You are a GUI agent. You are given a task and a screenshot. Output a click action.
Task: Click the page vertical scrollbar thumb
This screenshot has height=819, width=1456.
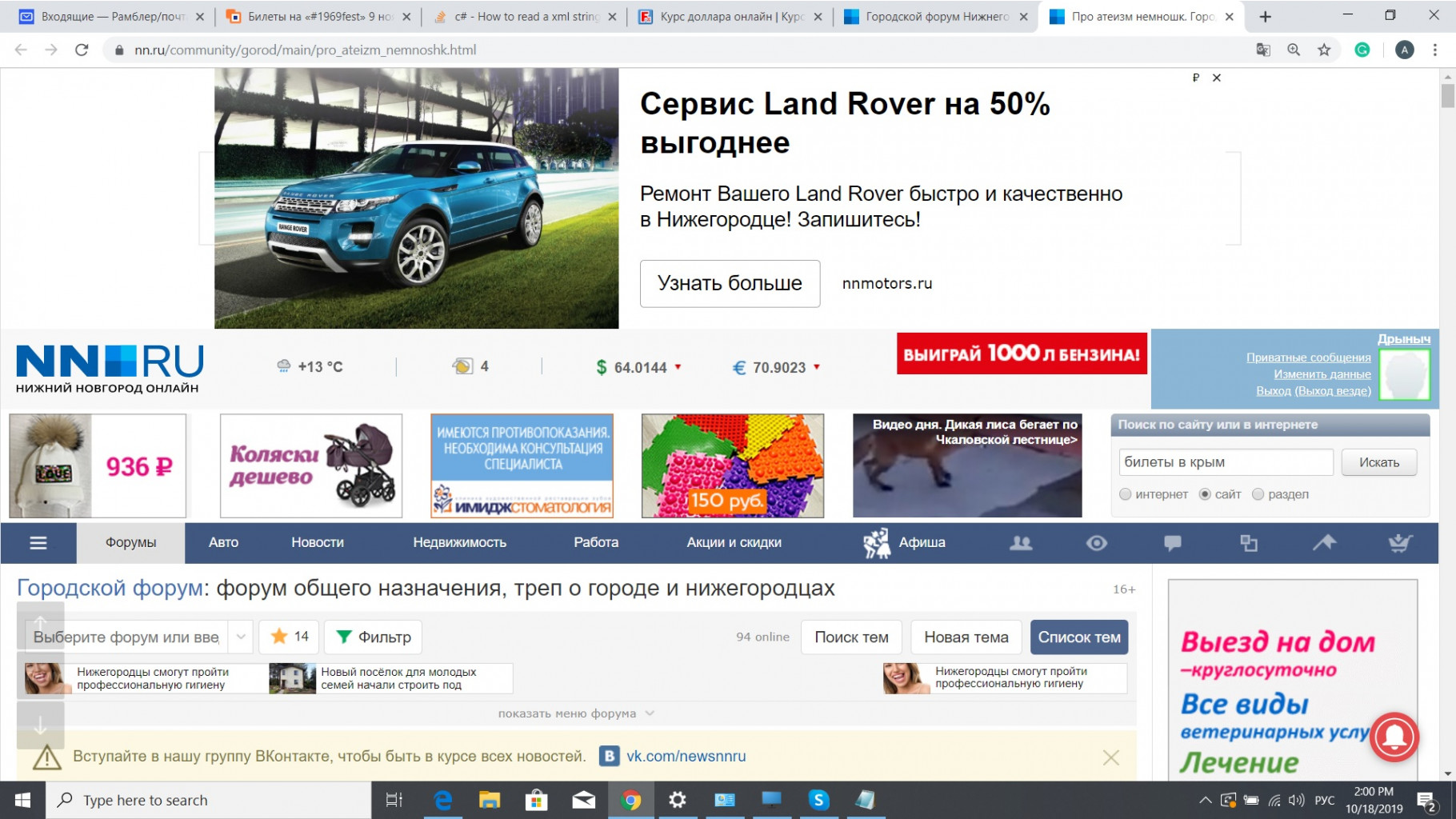click(x=1447, y=95)
